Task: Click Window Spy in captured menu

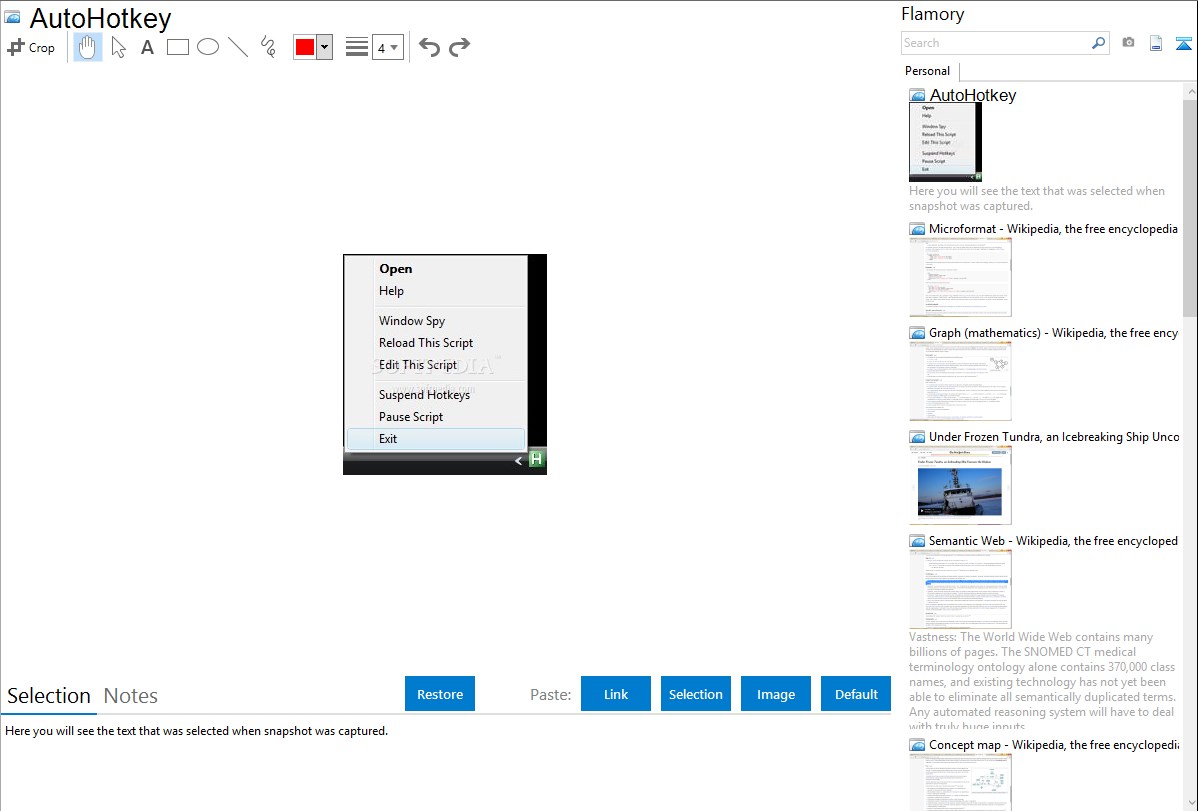Action: click(412, 321)
